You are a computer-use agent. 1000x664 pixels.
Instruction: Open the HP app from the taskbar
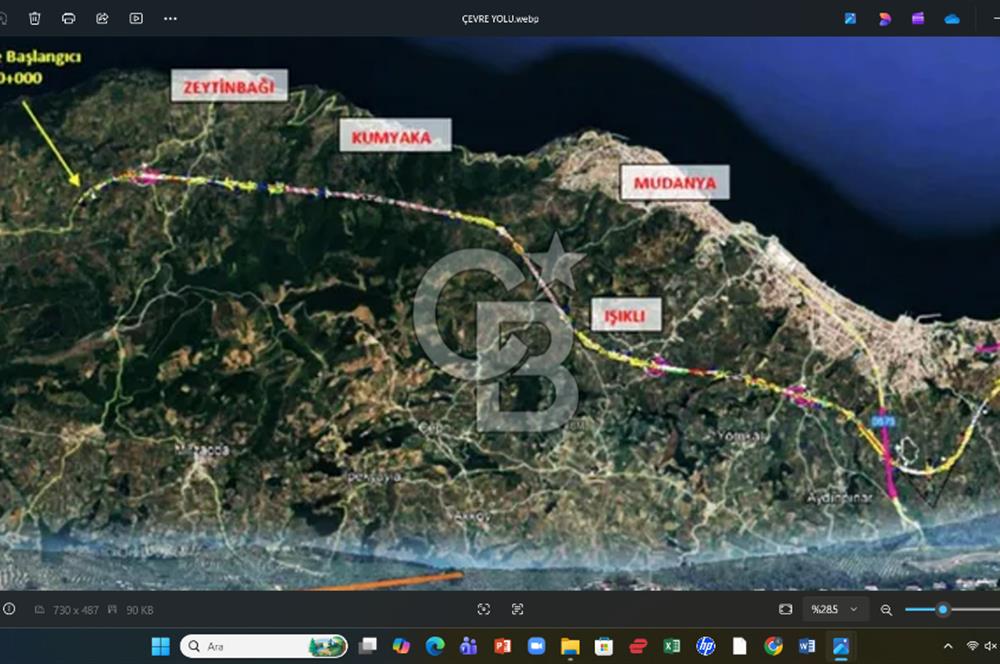[705, 646]
